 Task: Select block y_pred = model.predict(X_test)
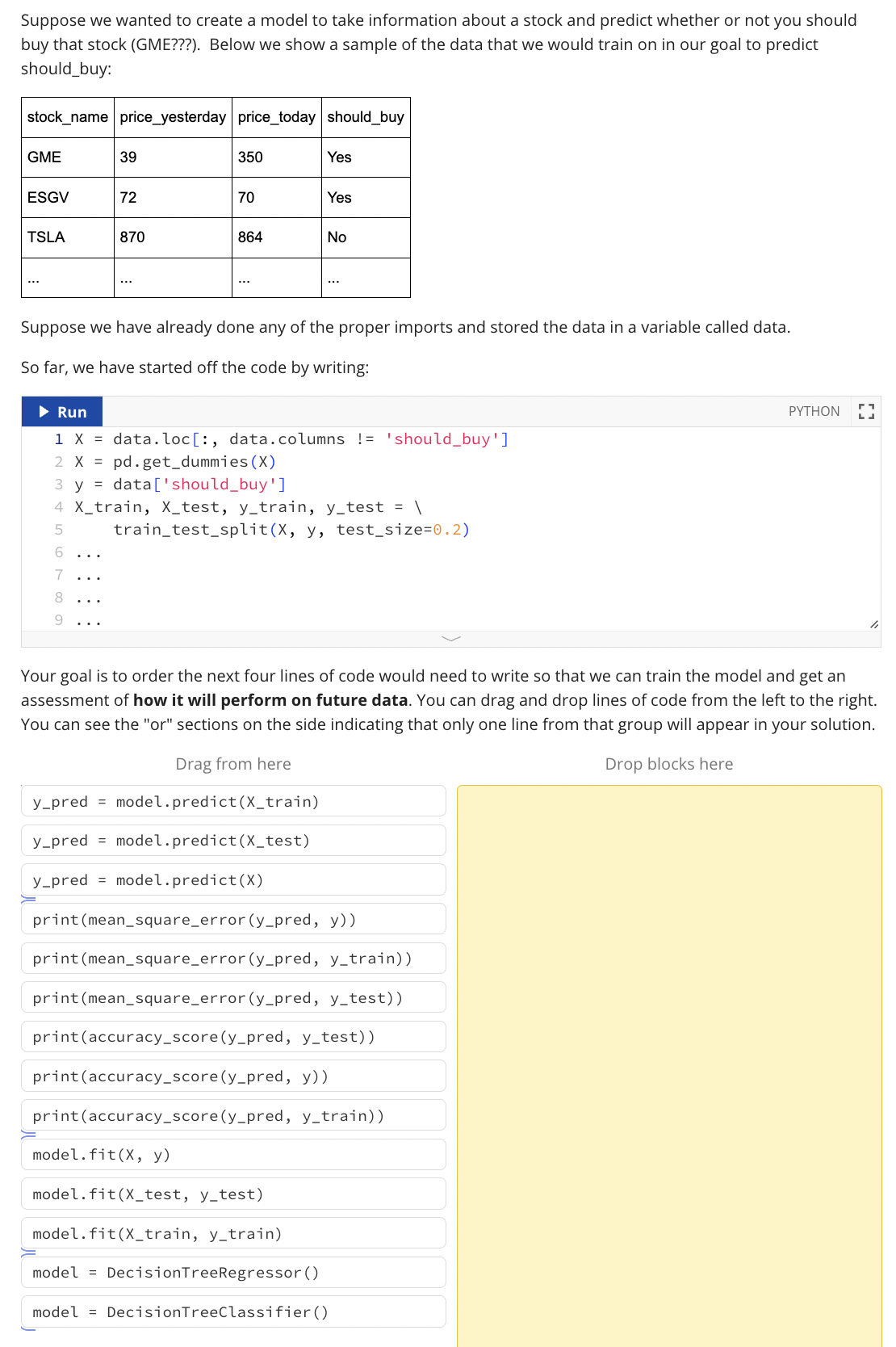pos(233,841)
